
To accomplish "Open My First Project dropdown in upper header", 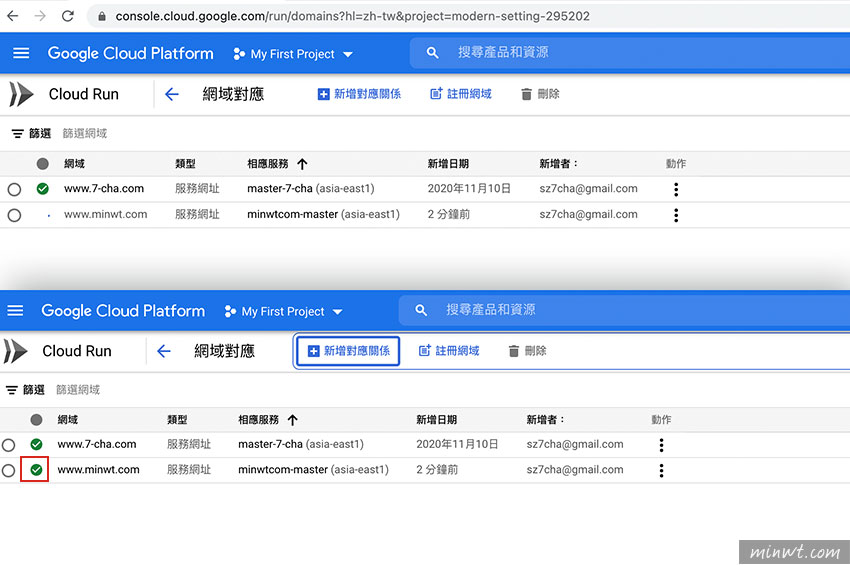I will 293,54.
